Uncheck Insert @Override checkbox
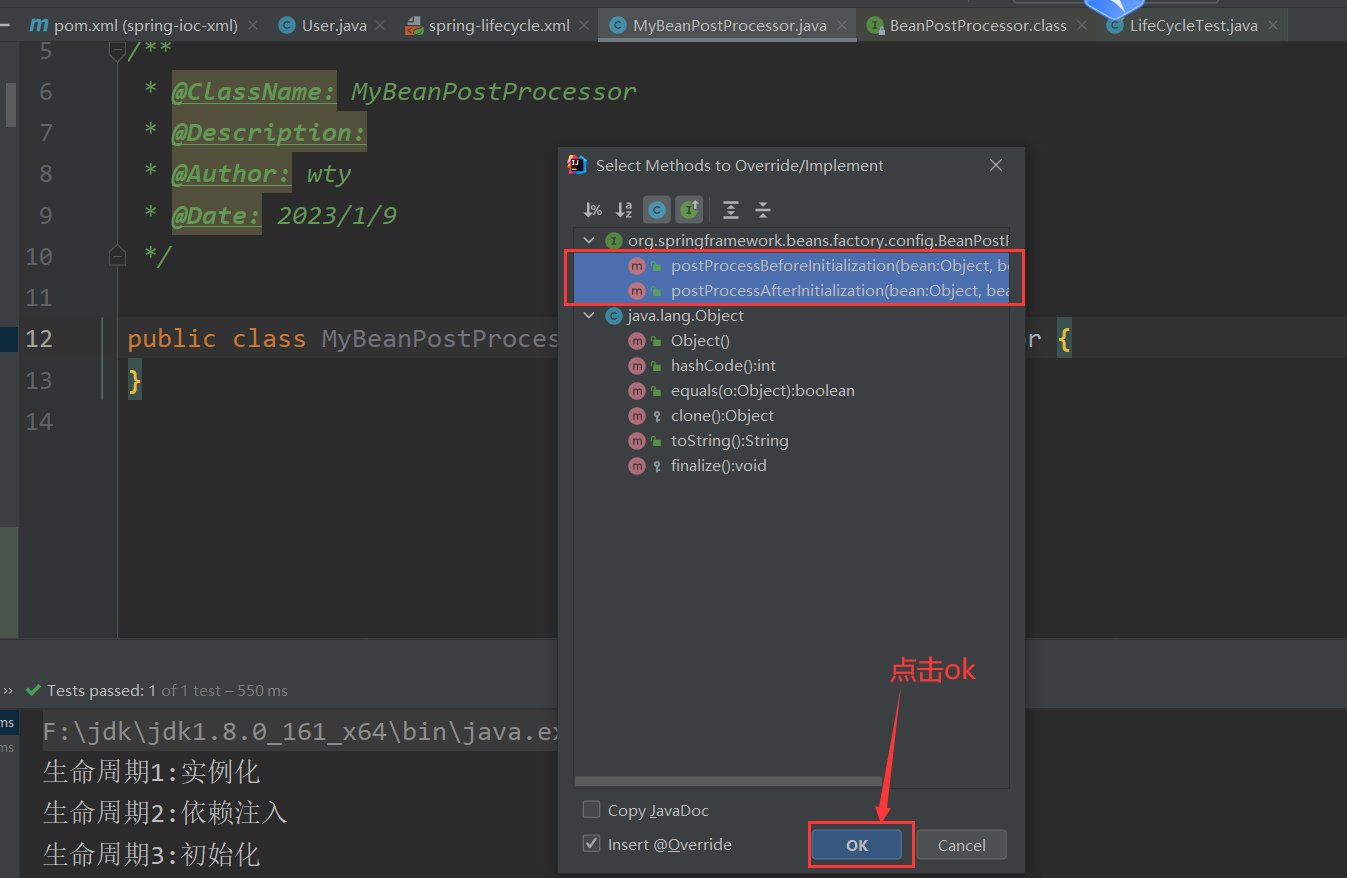Viewport: 1347px width, 878px height. (592, 844)
